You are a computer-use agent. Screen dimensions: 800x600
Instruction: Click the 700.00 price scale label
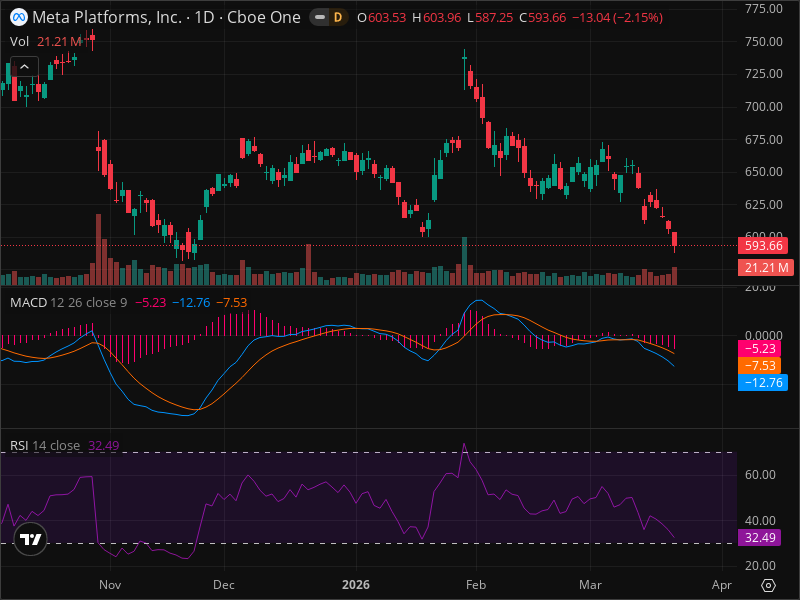[x=763, y=107]
